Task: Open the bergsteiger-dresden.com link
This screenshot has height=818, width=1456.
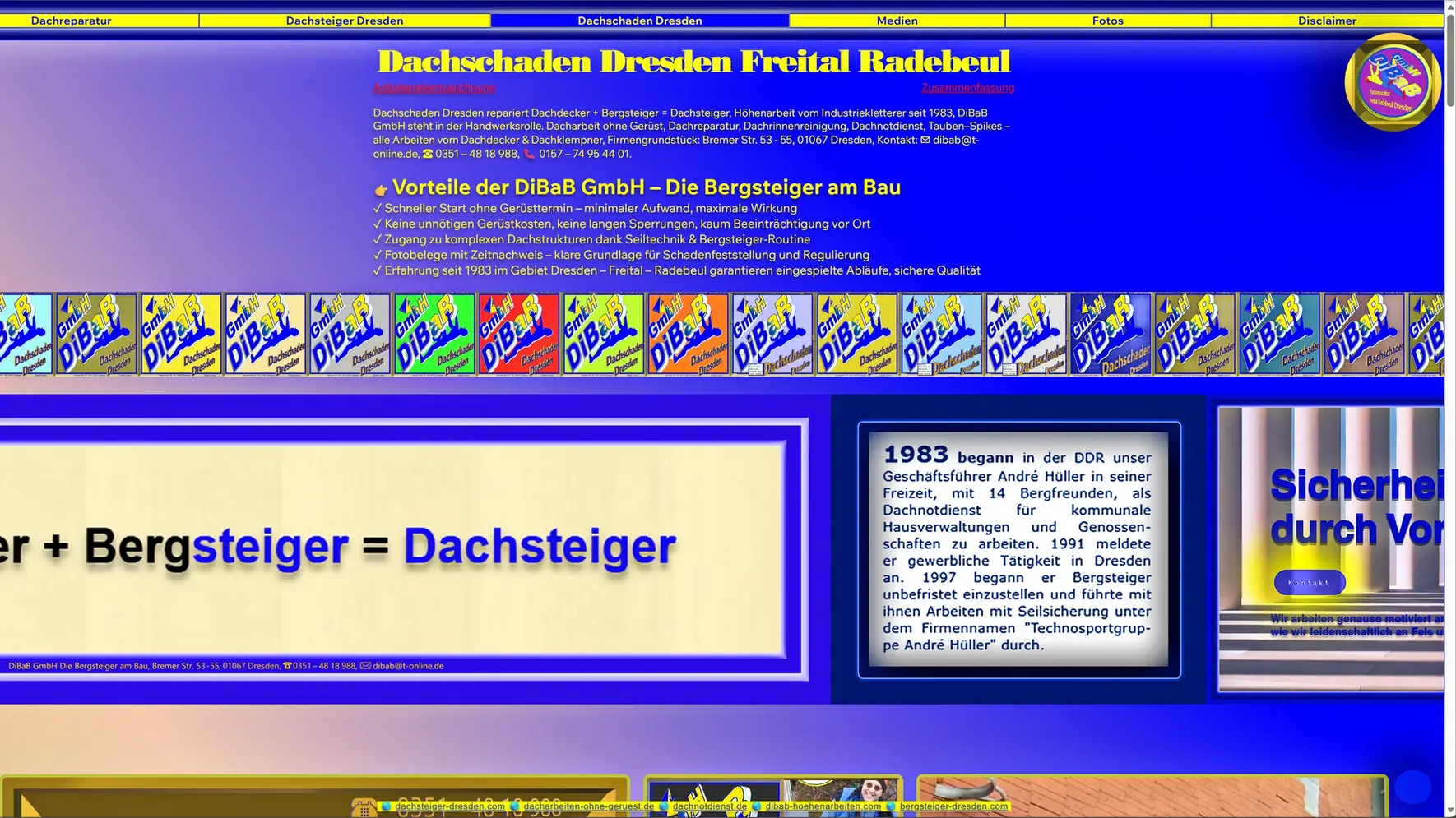Action: click(x=953, y=806)
